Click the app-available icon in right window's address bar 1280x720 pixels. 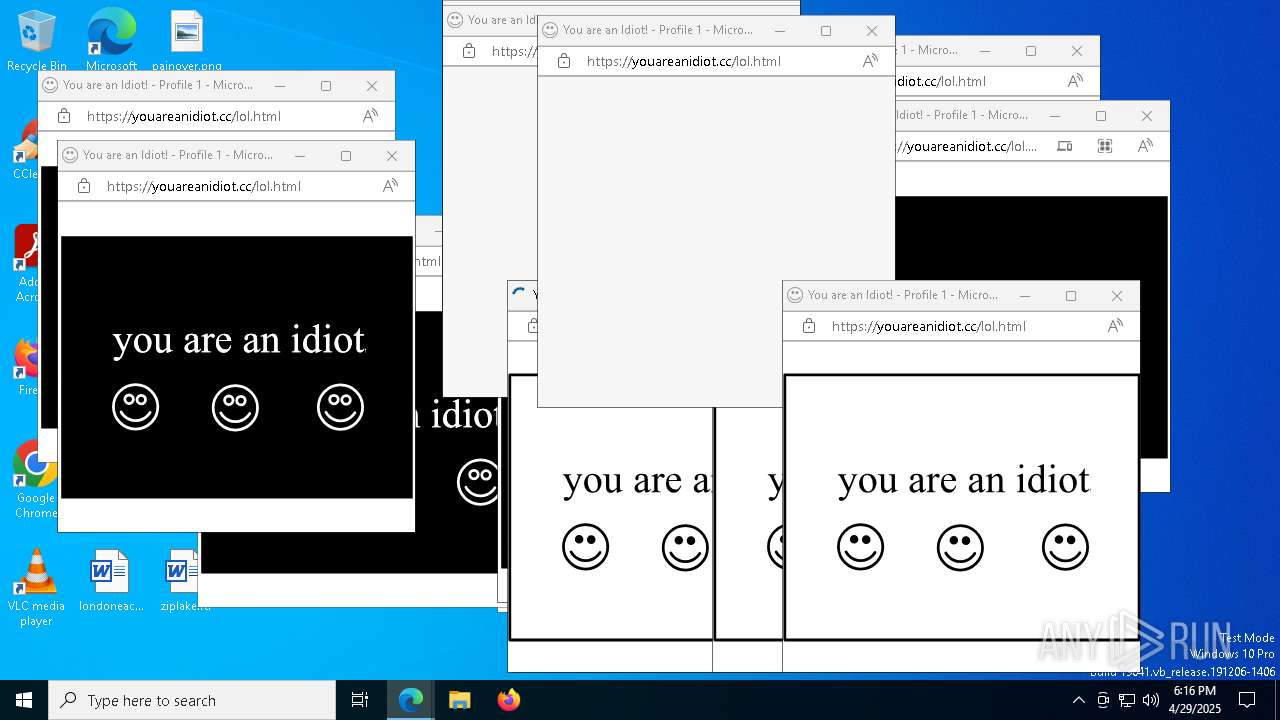point(1065,146)
